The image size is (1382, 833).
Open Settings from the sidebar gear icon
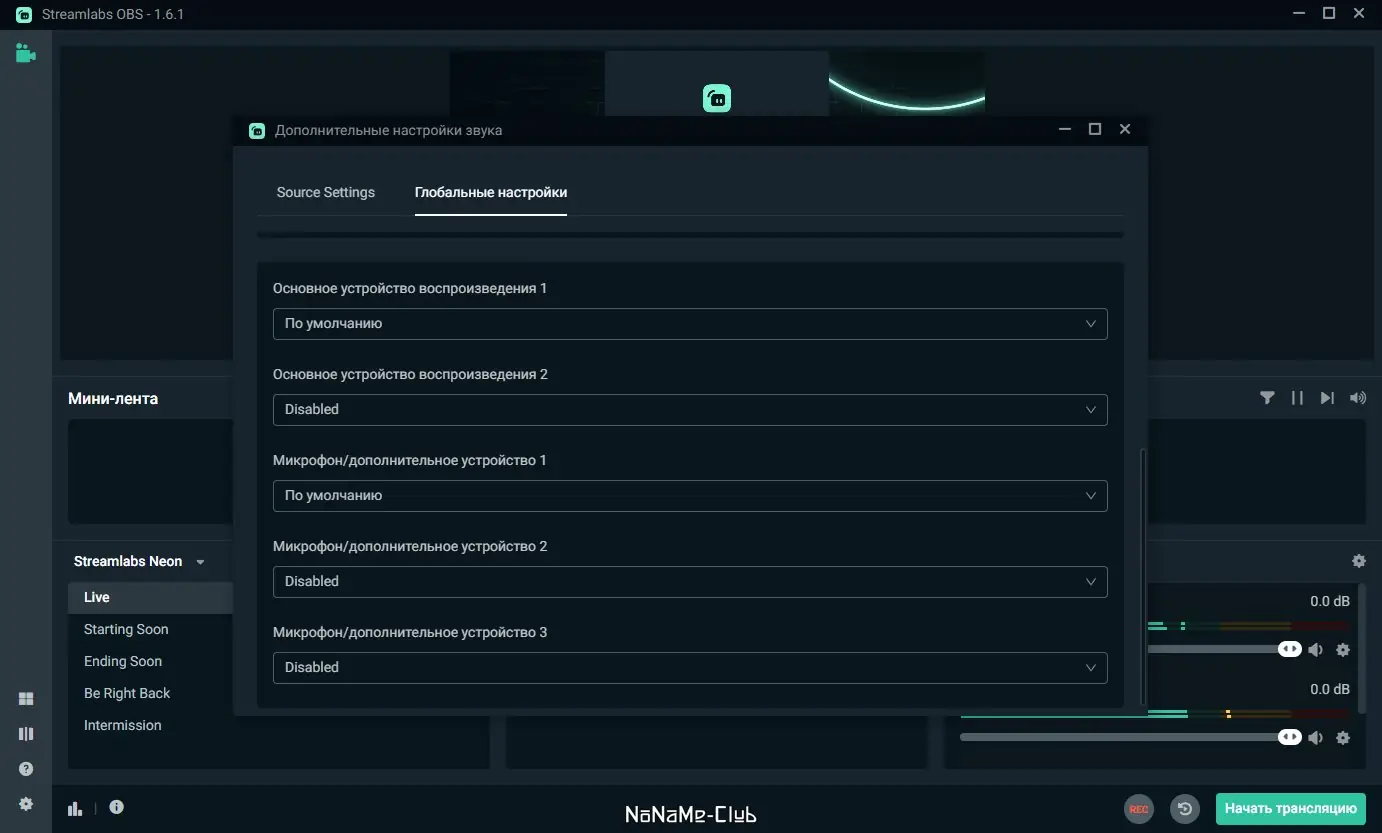click(26, 804)
